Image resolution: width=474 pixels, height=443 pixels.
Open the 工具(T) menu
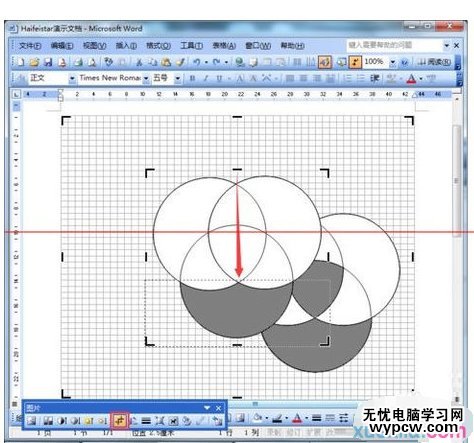[191, 46]
